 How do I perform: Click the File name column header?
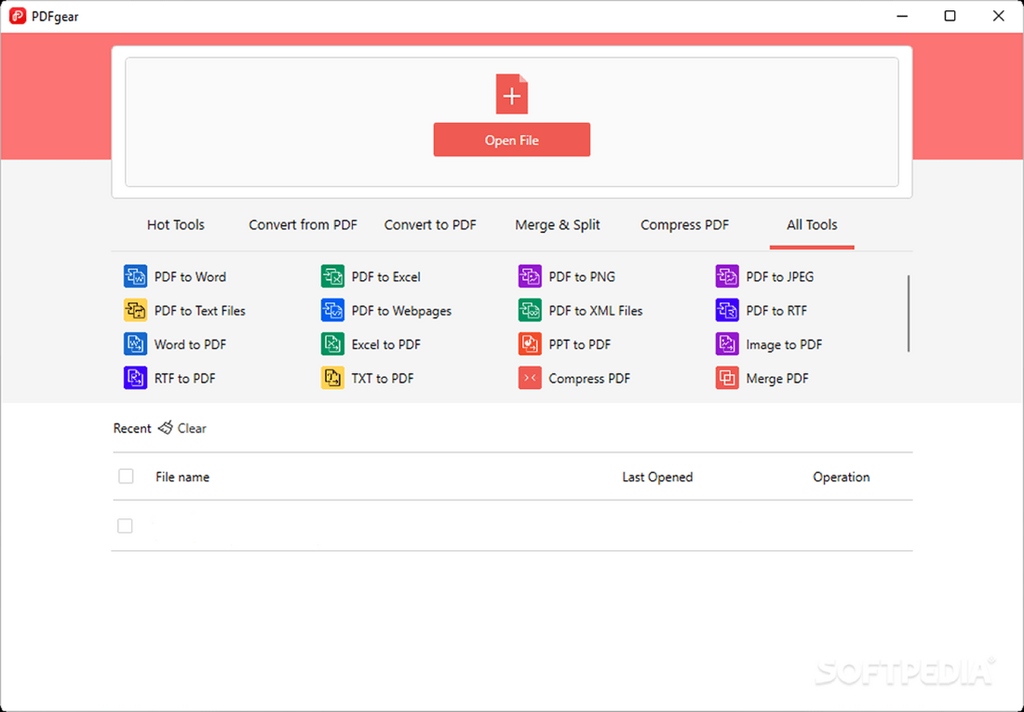(182, 477)
